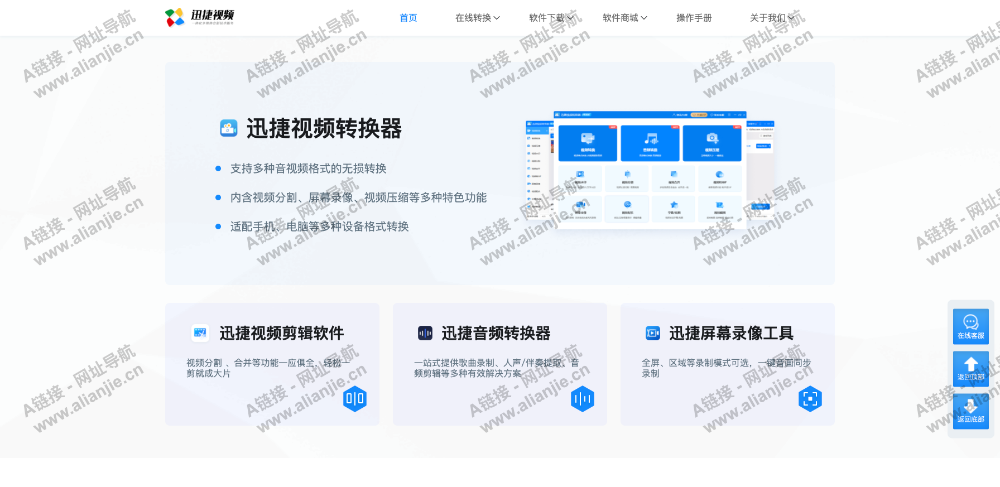Click description 视频分割、合并等功能一应俱全
The width and height of the screenshot is (1000, 487).
tap(268, 368)
